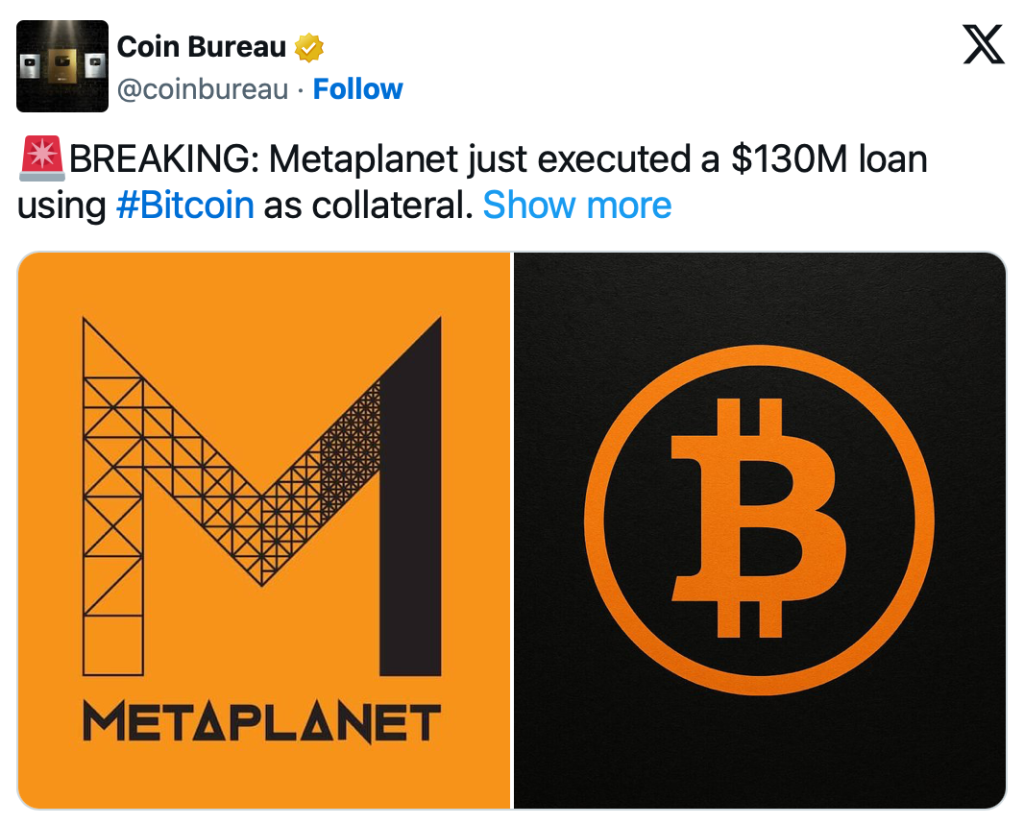Image resolution: width=1024 pixels, height=824 pixels.
Task: Click the X logo icon
Action: [x=983, y=45]
